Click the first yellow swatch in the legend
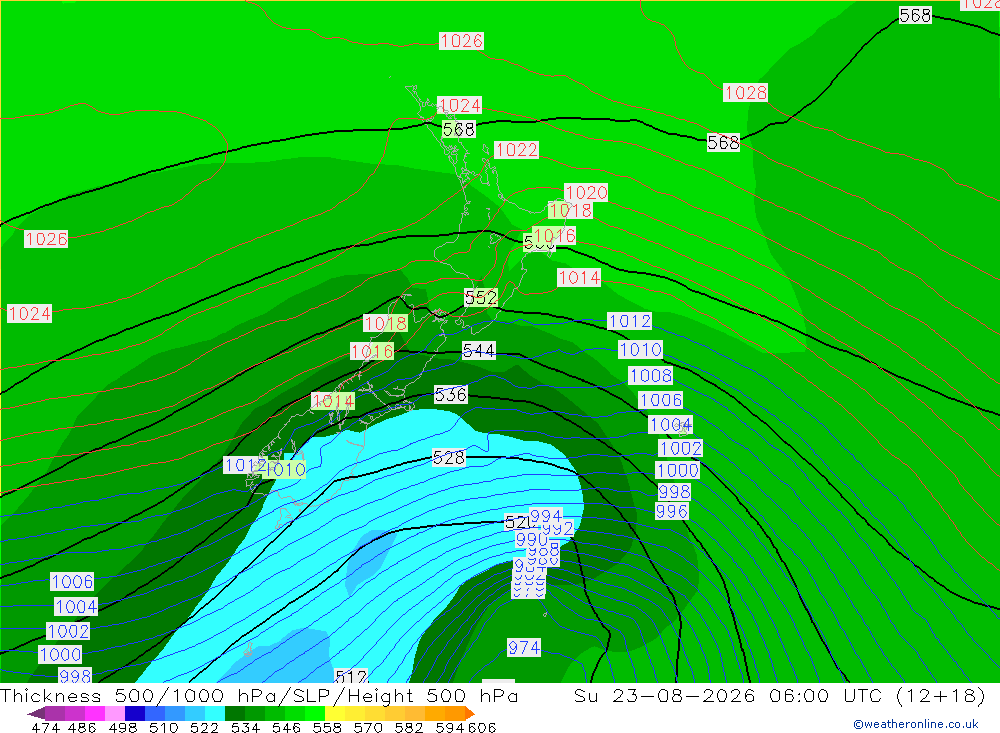Screen dimensions: 1000x733 (x=334, y=713)
